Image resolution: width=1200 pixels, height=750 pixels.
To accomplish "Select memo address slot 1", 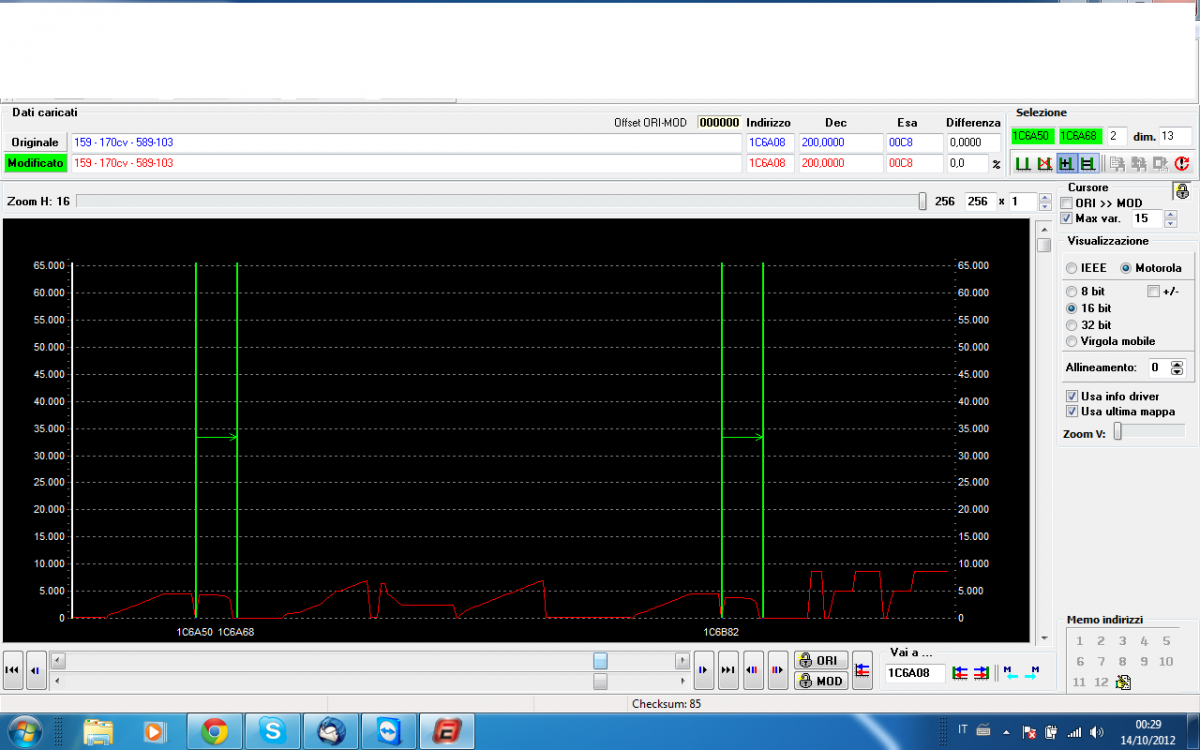I will [x=1079, y=641].
